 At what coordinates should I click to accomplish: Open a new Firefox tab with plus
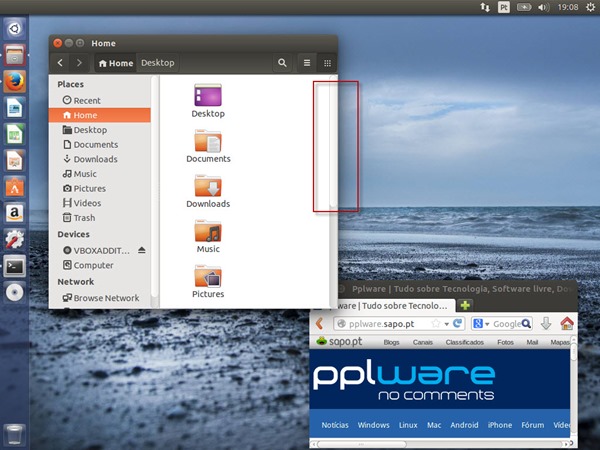click(465, 305)
